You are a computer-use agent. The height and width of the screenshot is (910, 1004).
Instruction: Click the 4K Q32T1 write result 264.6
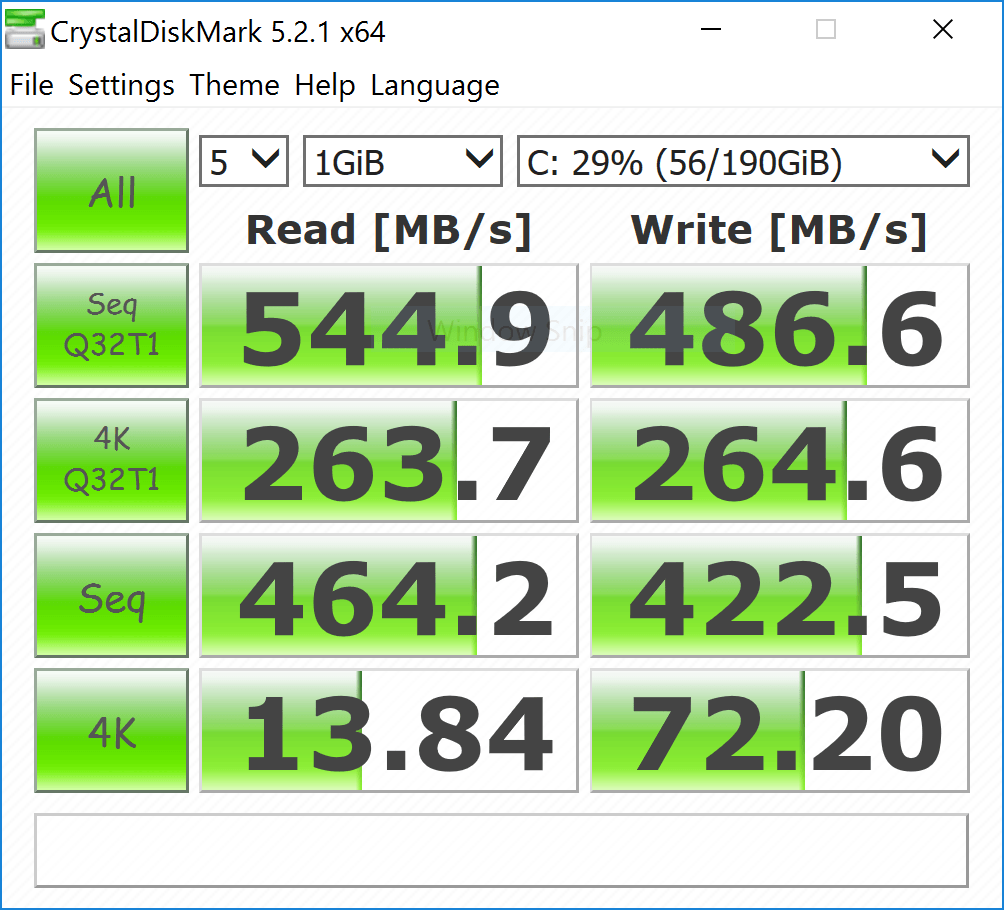click(780, 460)
